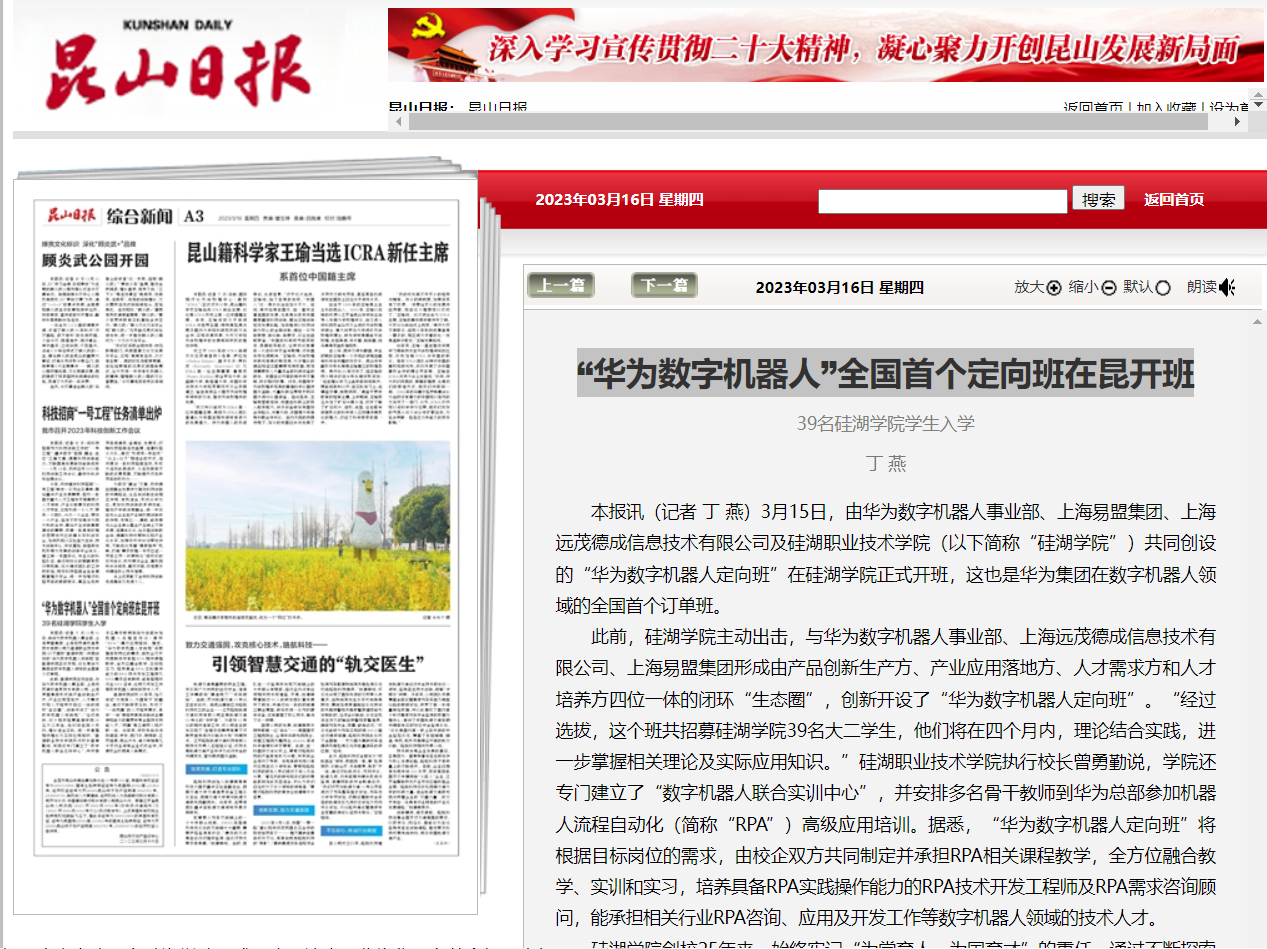
Task: Go to next article with 下一篇
Action: [x=664, y=286]
